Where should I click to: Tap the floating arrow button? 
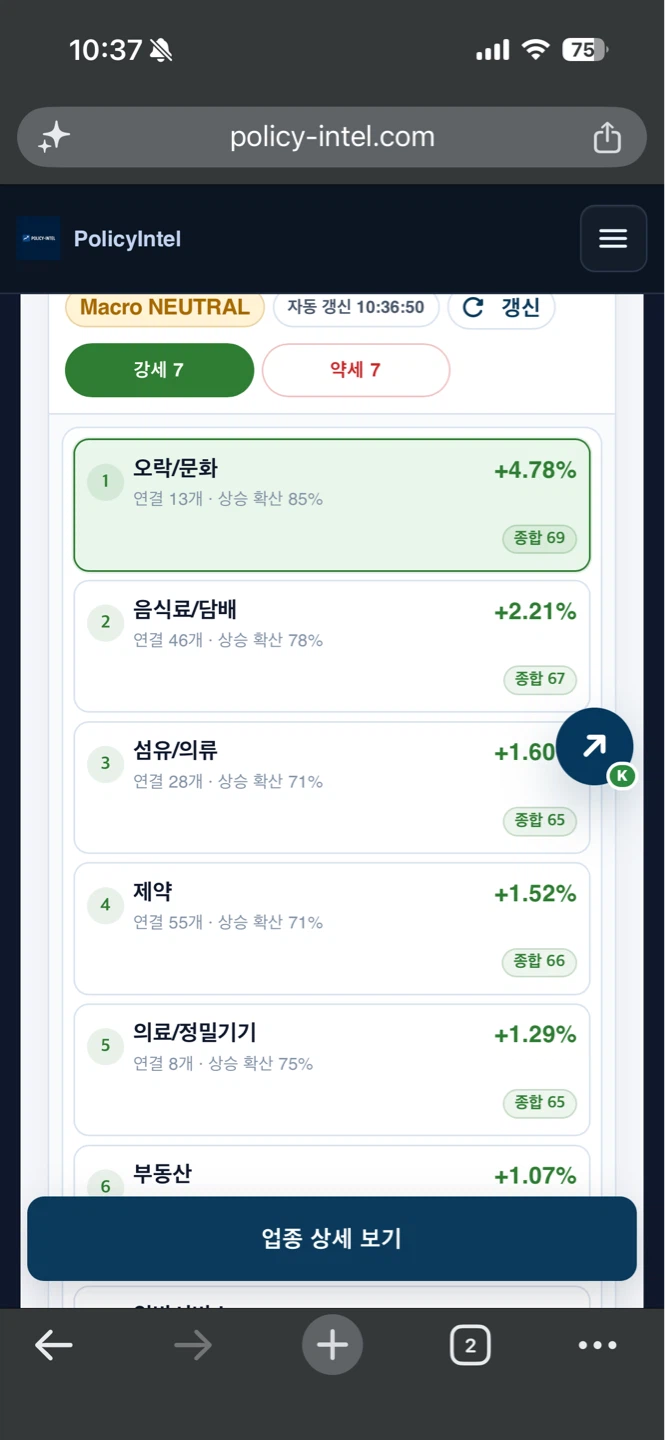click(x=594, y=746)
